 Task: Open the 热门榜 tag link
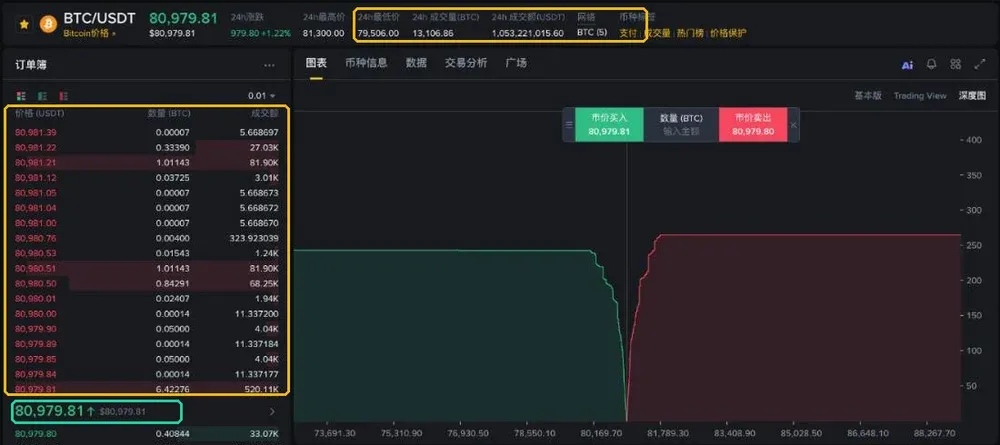[690, 33]
